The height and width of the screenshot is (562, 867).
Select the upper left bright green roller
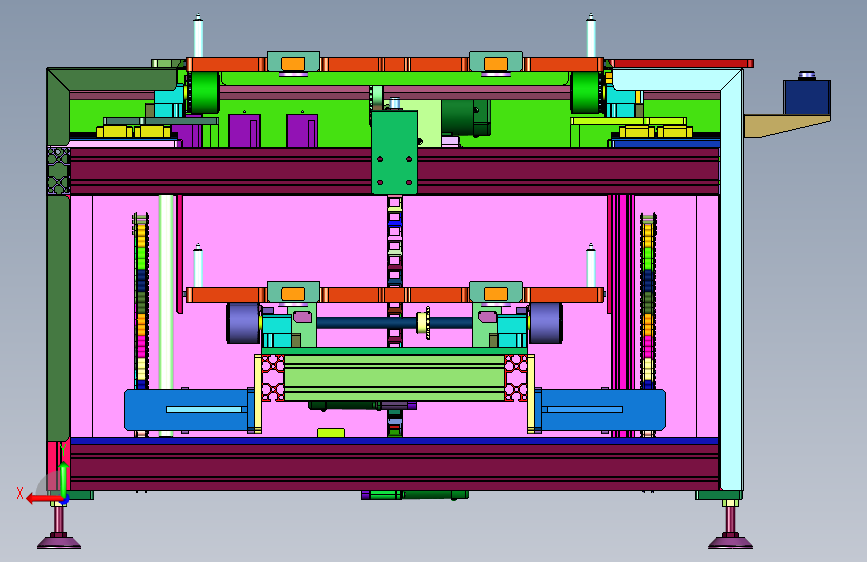click(x=202, y=92)
